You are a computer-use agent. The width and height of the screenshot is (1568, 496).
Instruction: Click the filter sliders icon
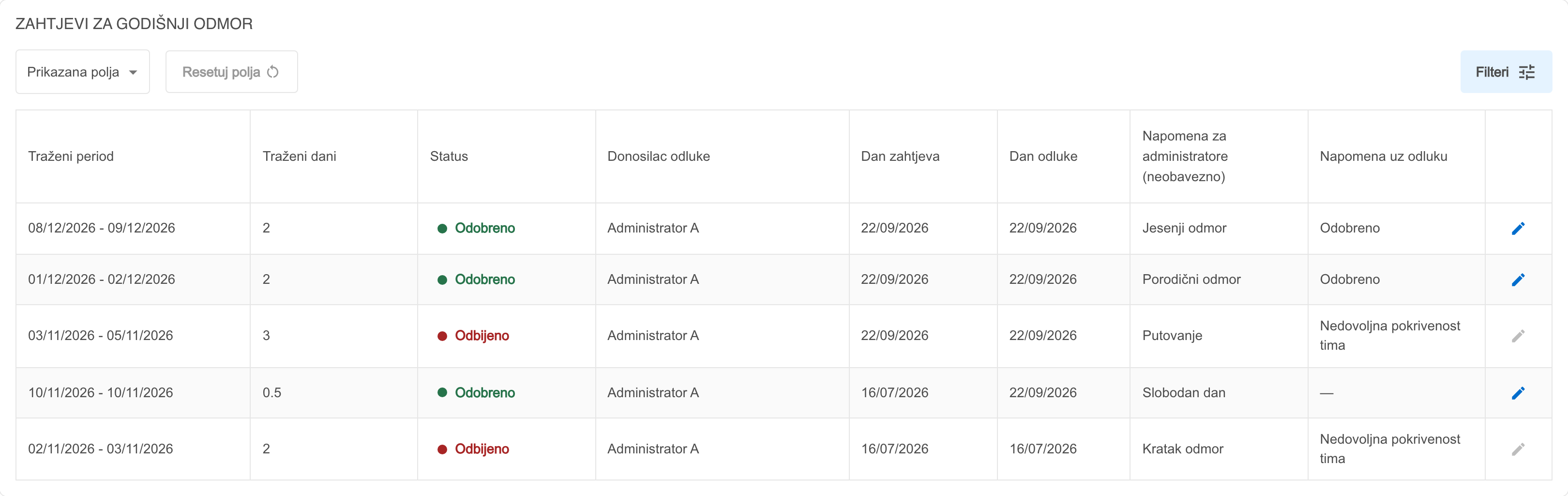point(1526,72)
